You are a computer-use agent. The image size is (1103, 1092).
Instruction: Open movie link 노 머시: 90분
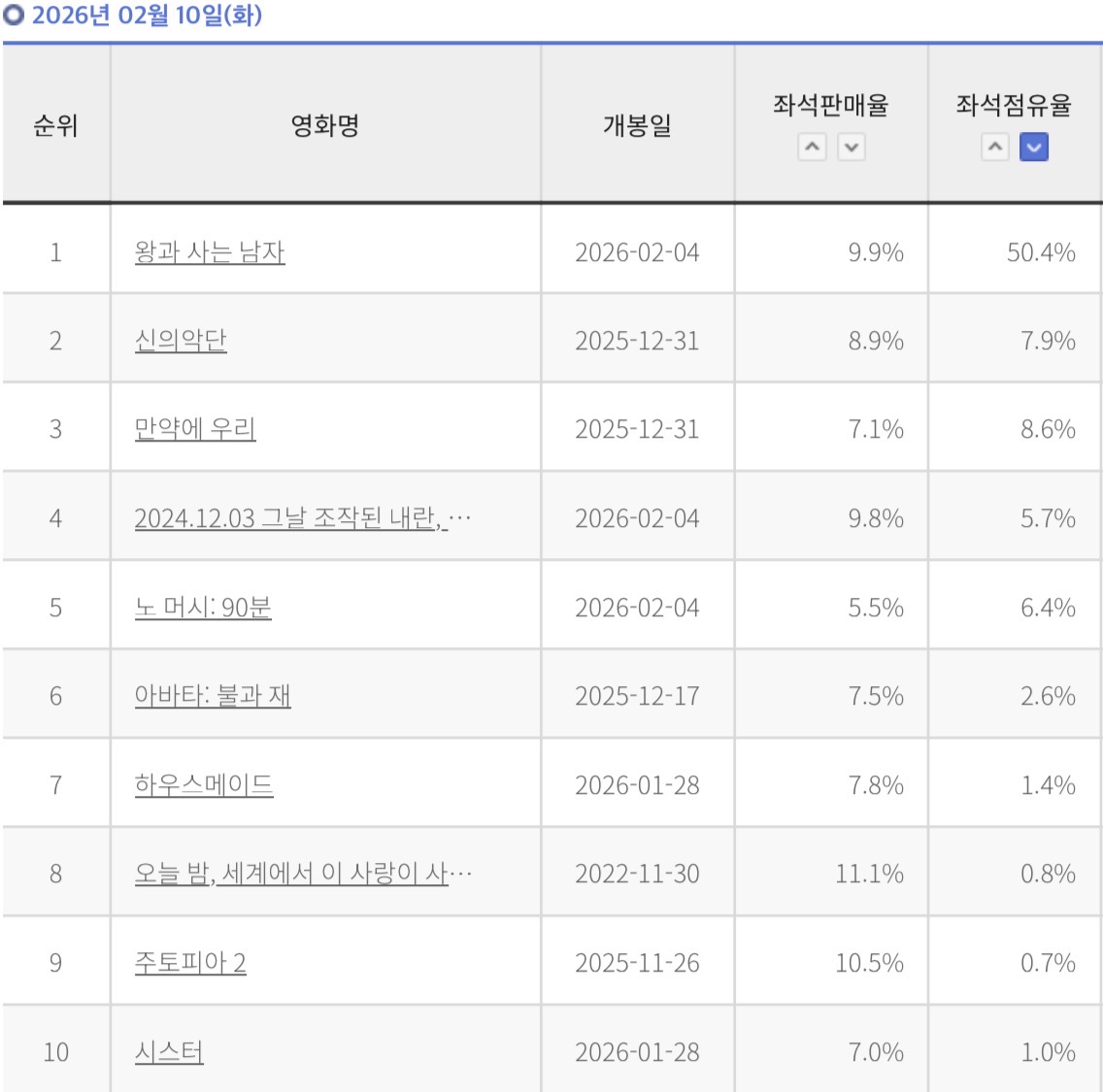point(203,608)
